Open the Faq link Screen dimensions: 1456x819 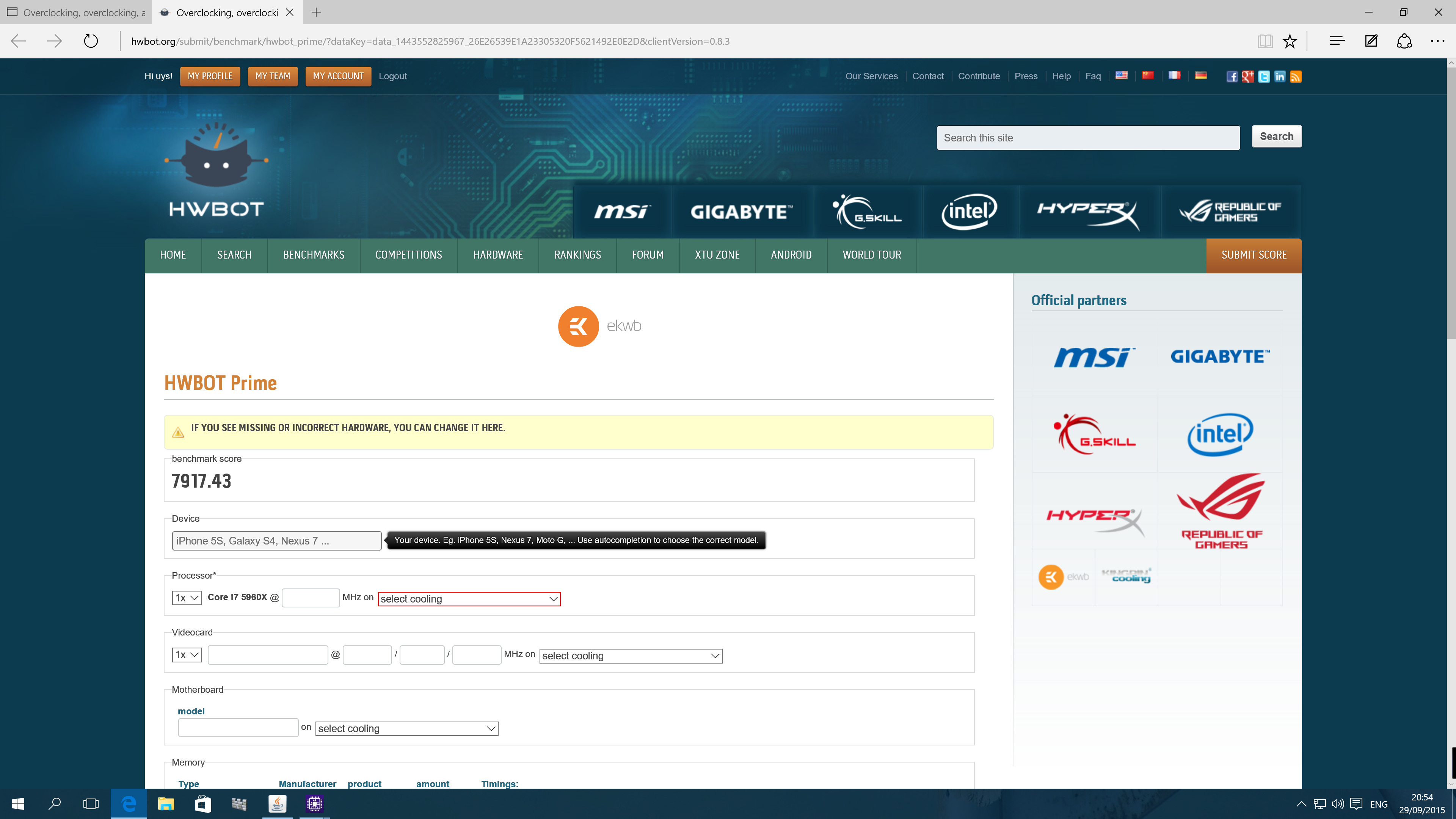click(x=1093, y=76)
